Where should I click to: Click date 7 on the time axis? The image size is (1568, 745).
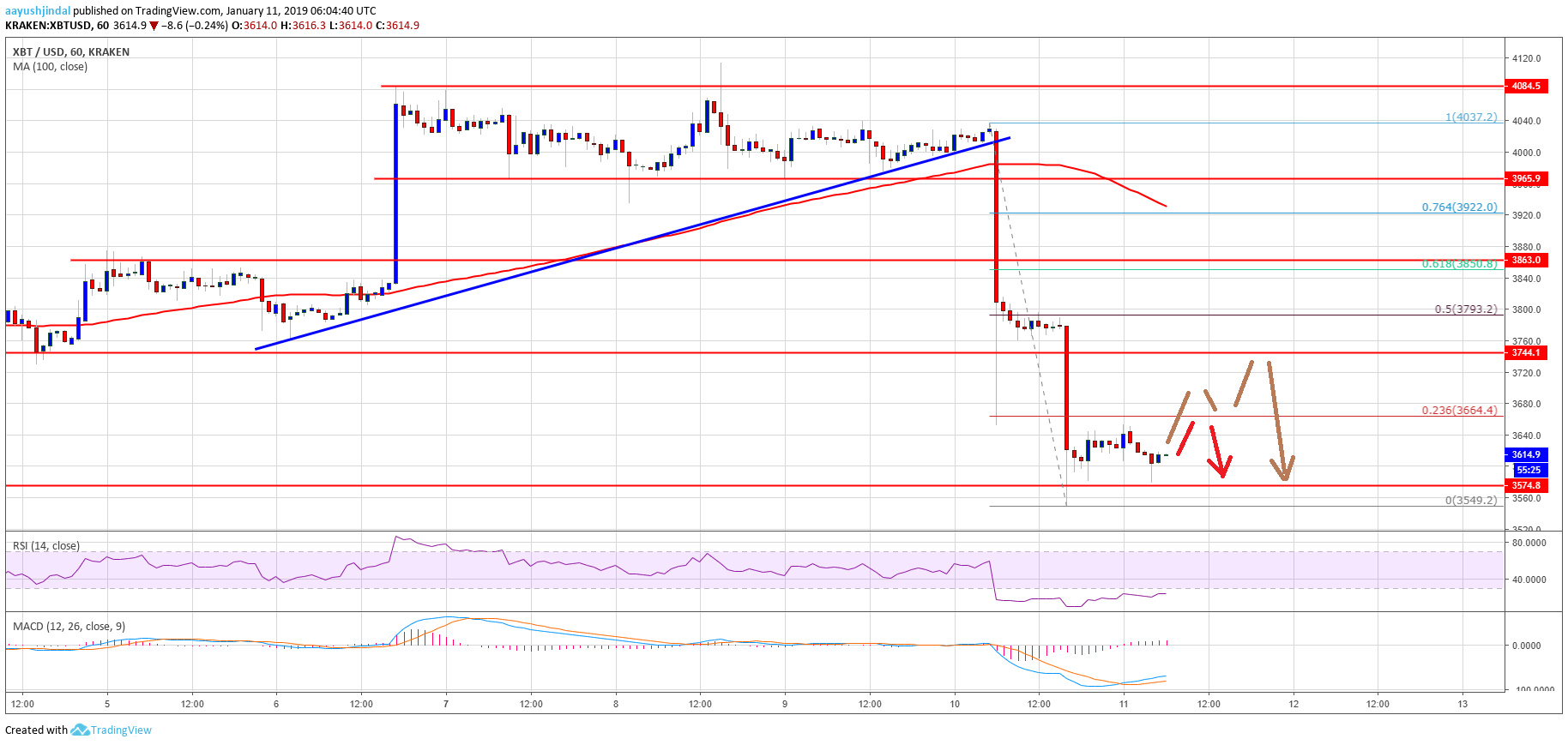click(446, 705)
